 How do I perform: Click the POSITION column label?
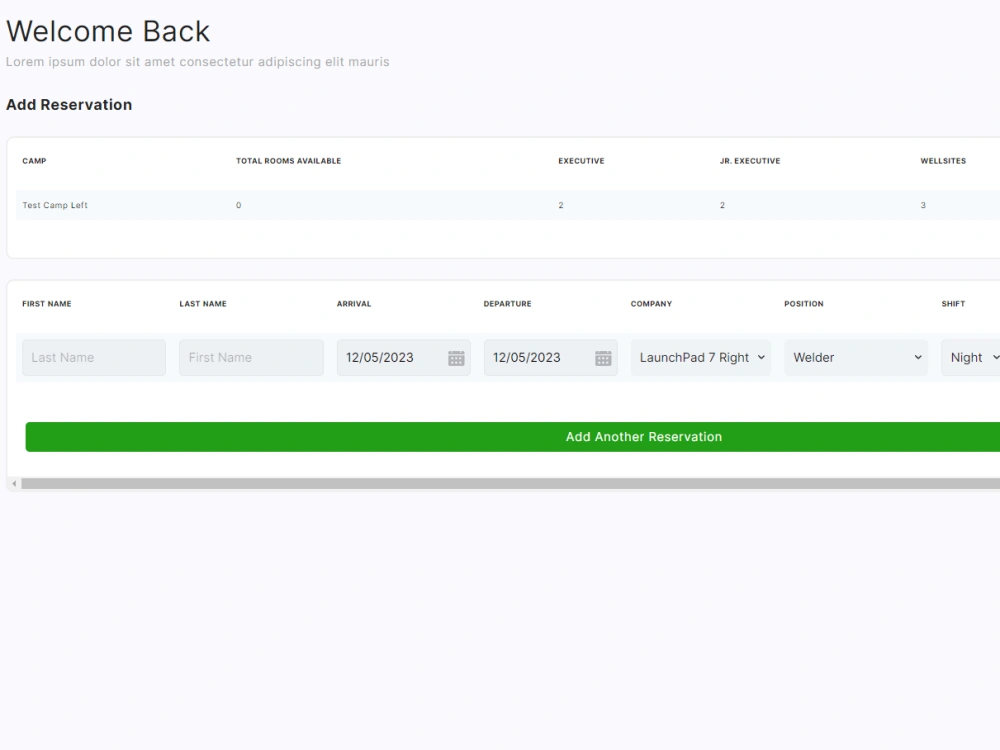point(804,304)
